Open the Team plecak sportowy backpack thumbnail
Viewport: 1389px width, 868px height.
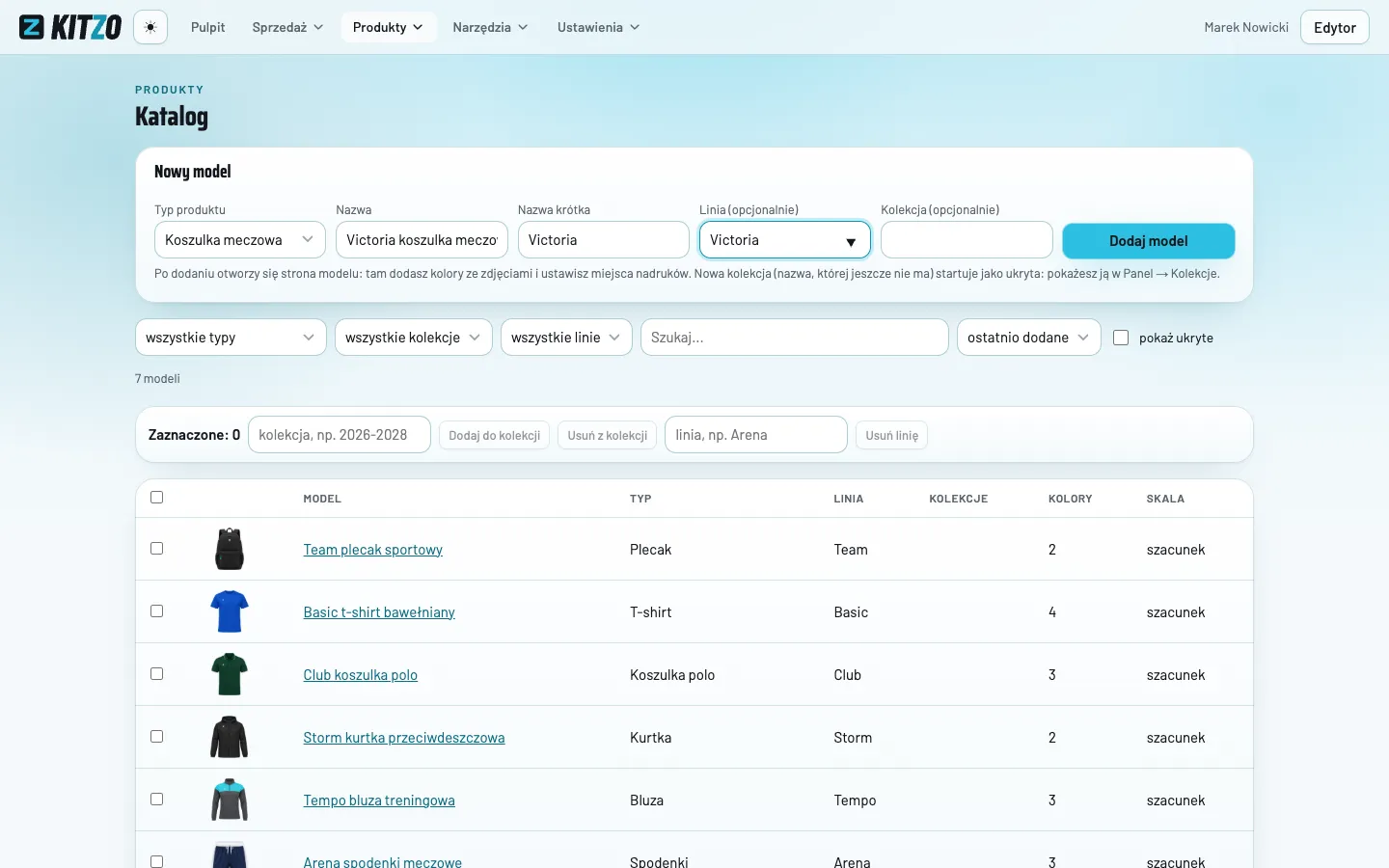point(230,549)
